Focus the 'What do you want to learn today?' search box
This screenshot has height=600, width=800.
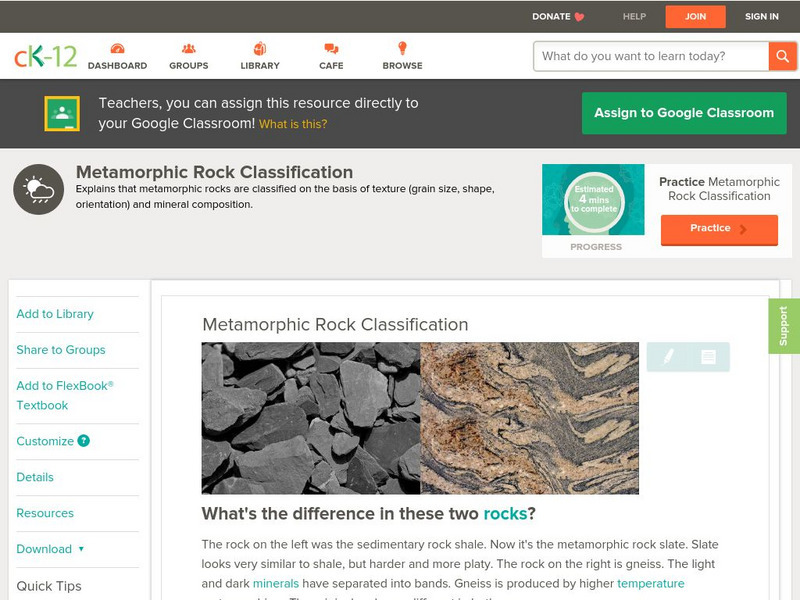click(x=651, y=56)
